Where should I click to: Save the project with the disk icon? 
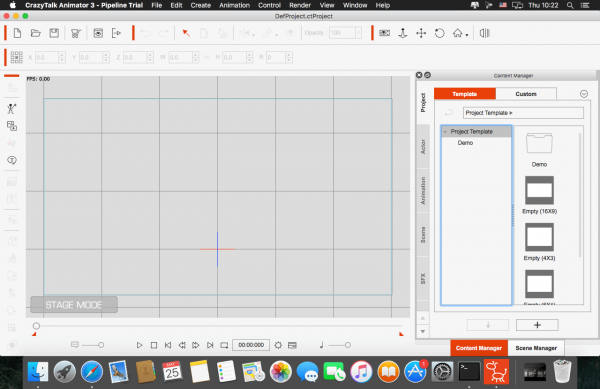point(54,33)
